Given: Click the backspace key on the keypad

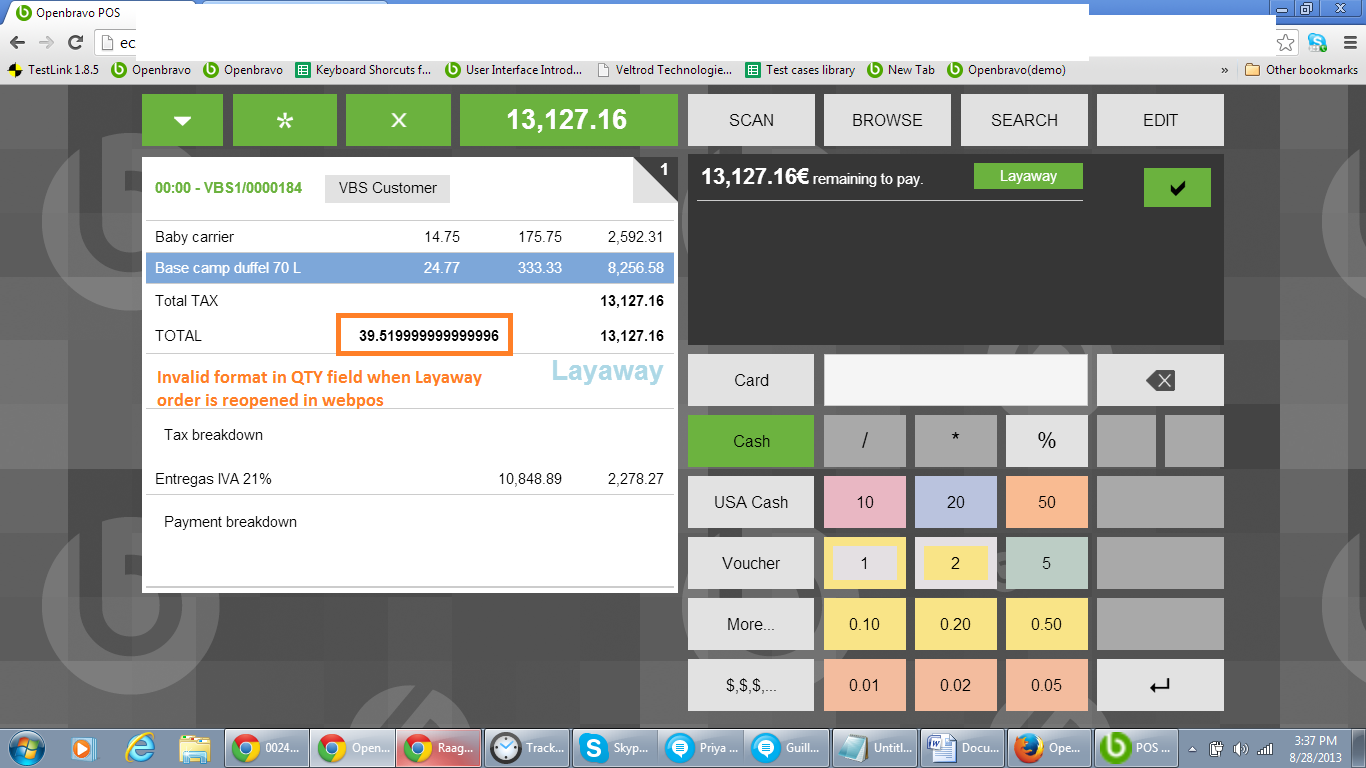Looking at the screenshot, I should 1160,380.
